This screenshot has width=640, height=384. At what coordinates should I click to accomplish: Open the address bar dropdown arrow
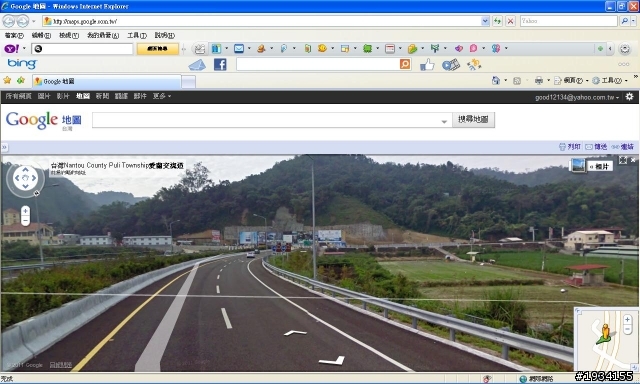pyautogui.click(x=485, y=21)
